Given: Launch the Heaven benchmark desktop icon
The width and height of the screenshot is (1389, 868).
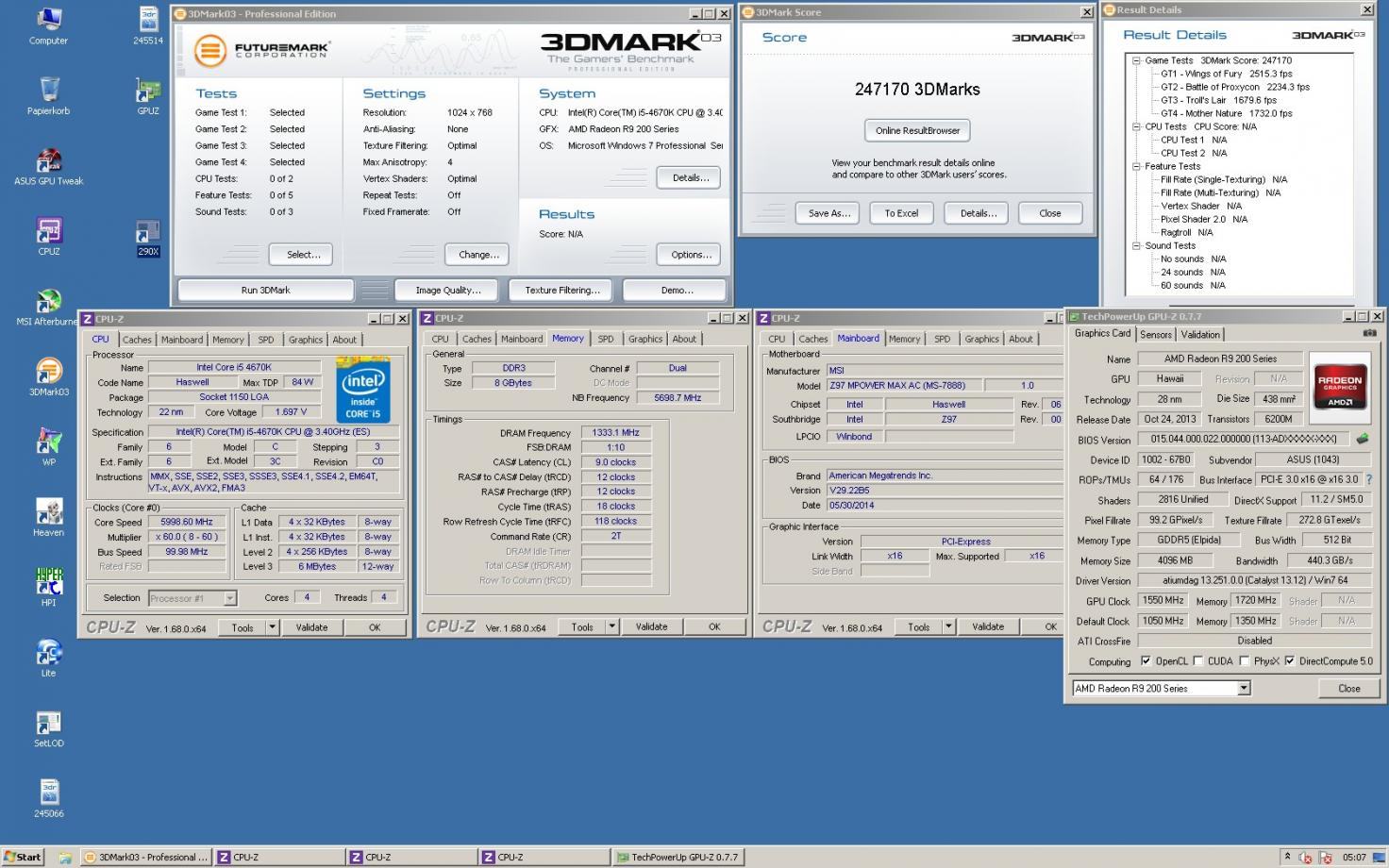Looking at the screenshot, I should (48, 512).
